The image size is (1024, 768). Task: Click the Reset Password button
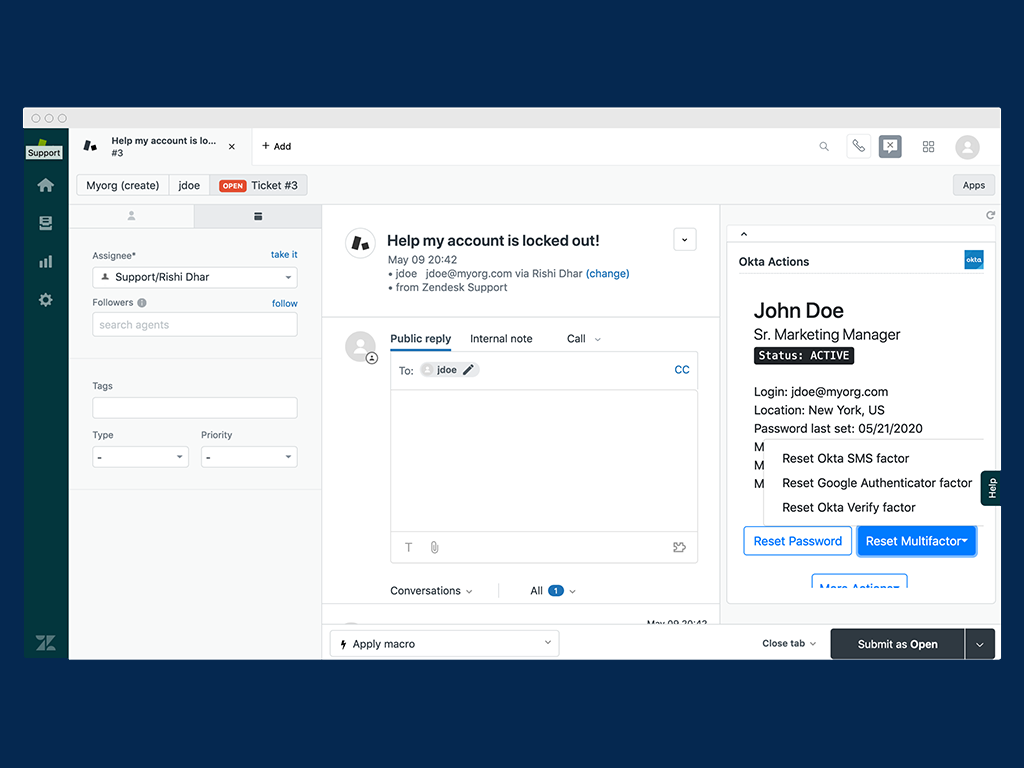pos(797,541)
